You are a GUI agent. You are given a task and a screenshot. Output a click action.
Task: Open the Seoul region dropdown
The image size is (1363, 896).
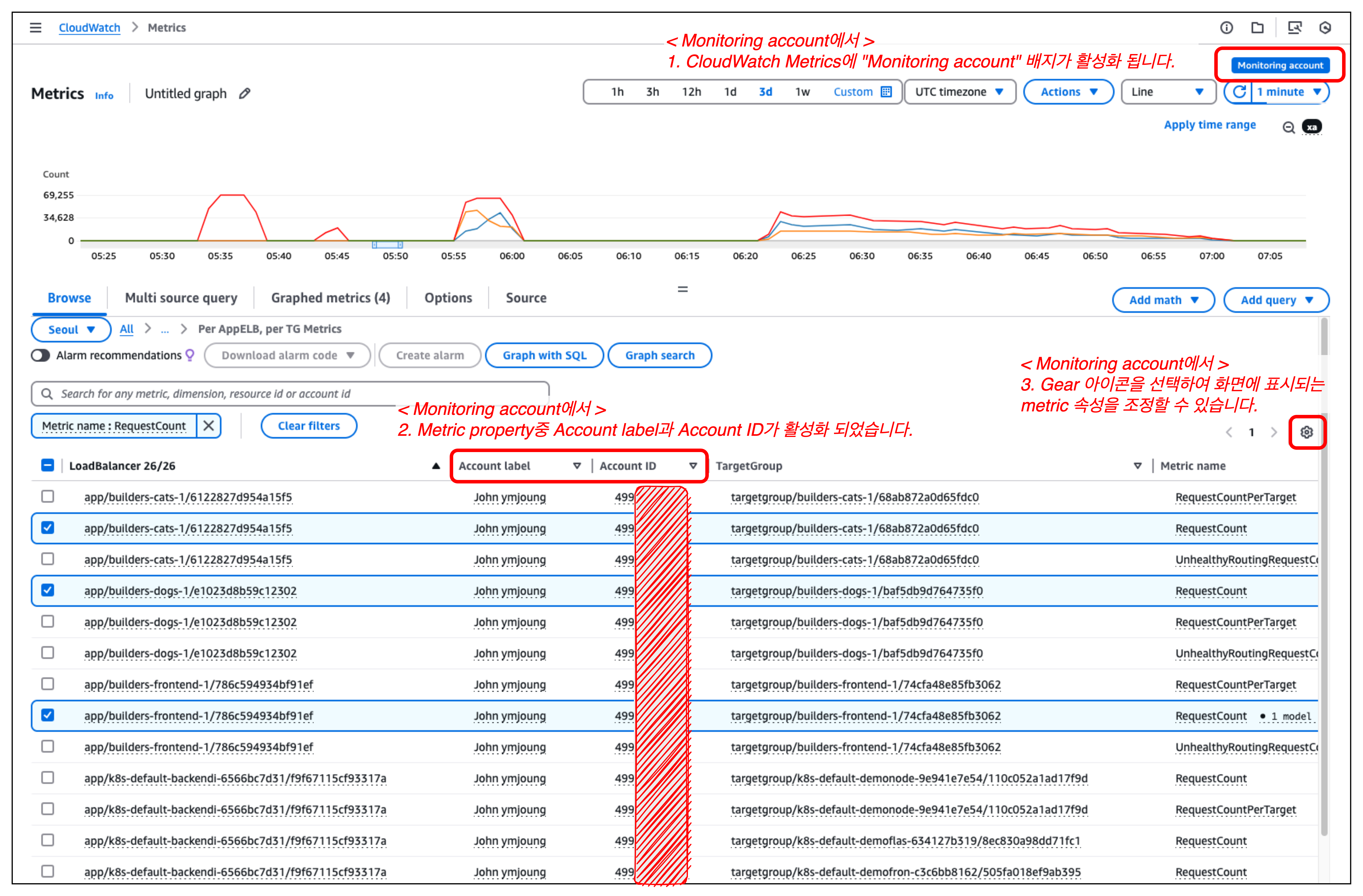click(71, 329)
